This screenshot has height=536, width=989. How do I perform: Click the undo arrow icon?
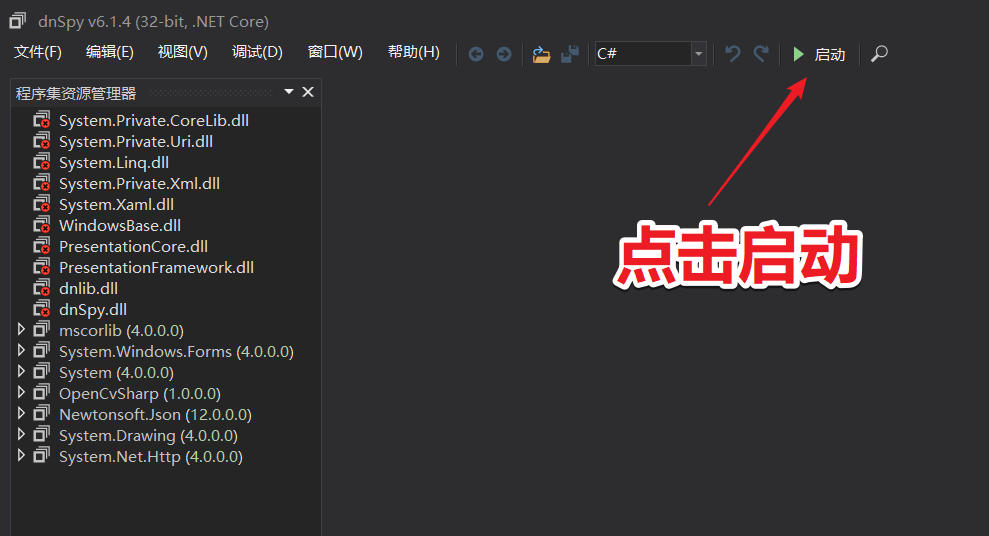tap(732, 54)
